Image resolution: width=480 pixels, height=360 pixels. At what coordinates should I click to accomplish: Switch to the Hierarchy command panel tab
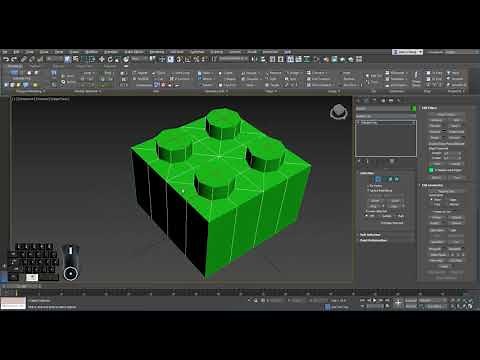[x=374, y=100]
